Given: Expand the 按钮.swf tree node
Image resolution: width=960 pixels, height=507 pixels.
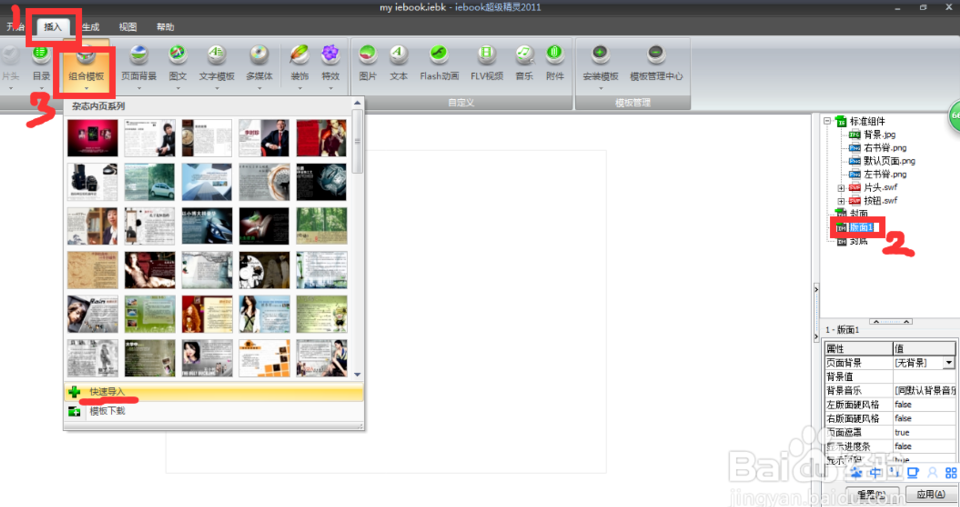Looking at the screenshot, I should click(x=841, y=201).
